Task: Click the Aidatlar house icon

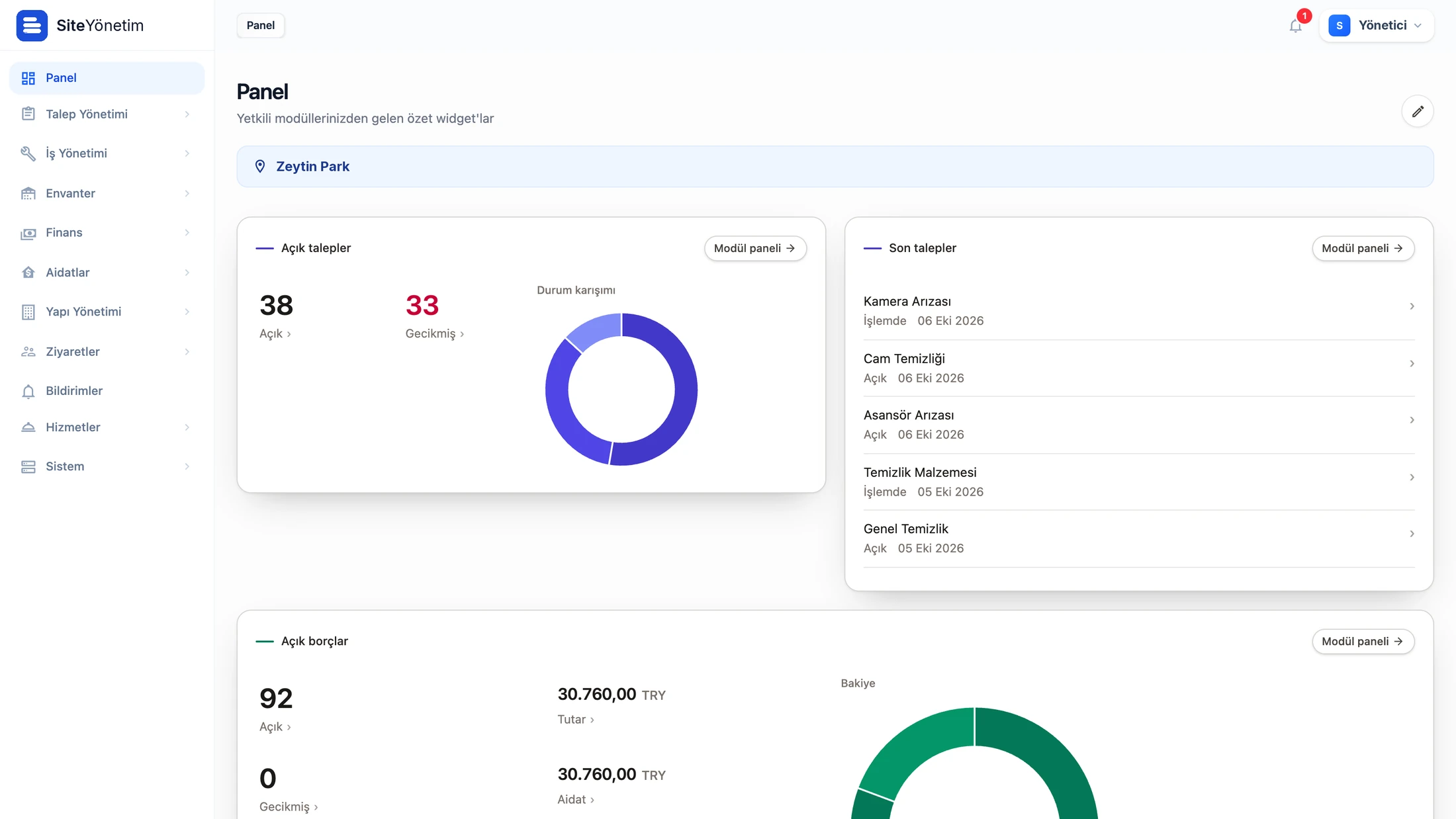Action: pos(28,273)
